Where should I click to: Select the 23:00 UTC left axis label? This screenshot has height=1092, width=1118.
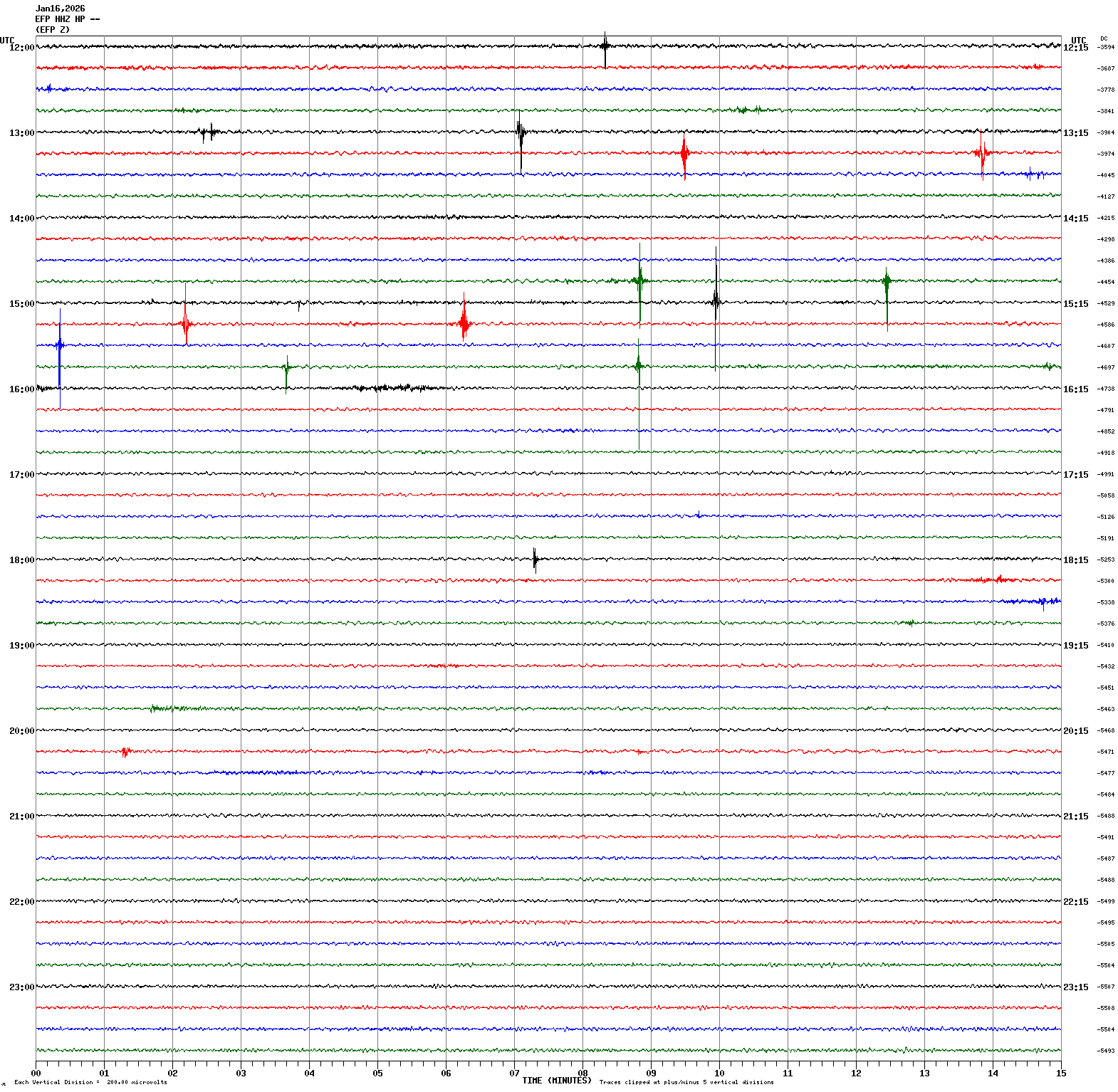[x=21, y=987]
